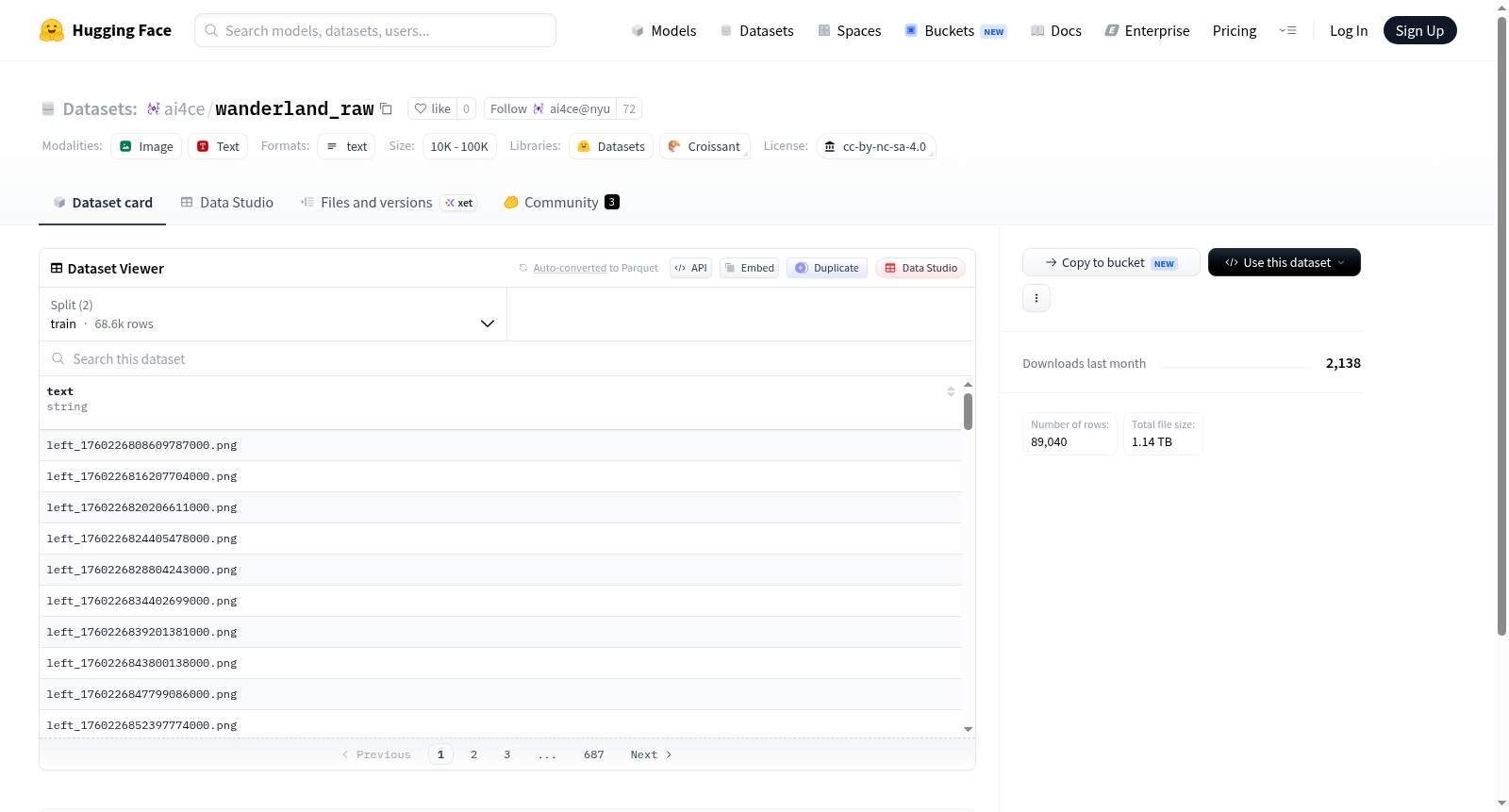Screen dimensions: 1509x812
Task: Click the Log In link
Action: click(1349, 30)
